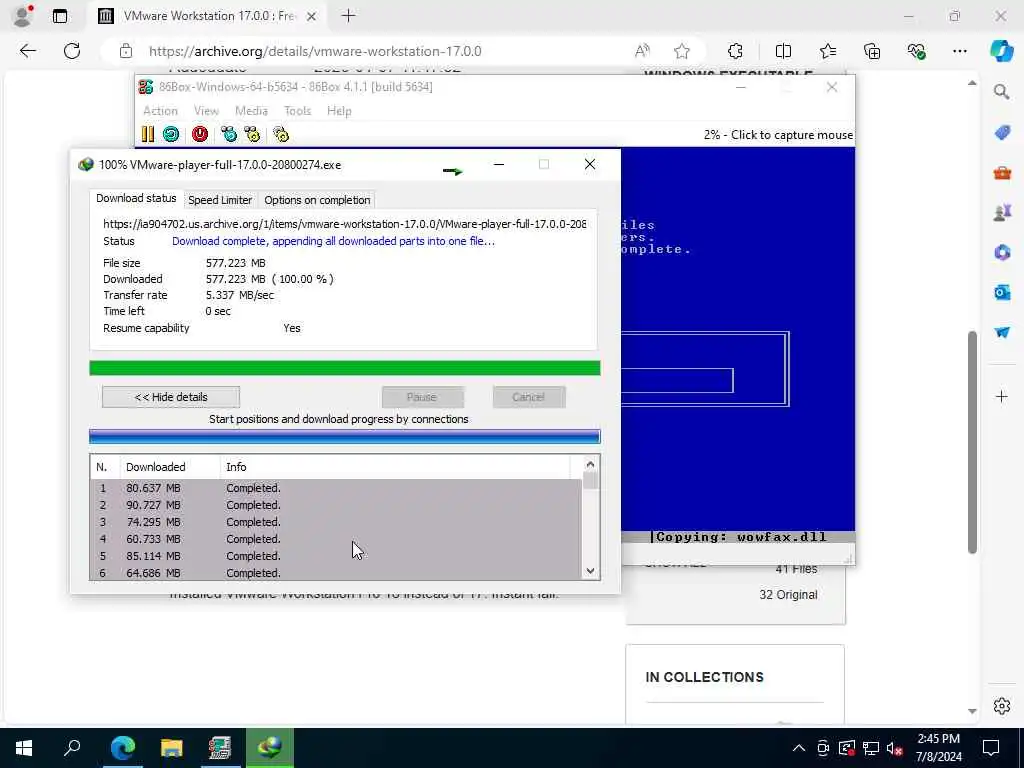Click the green download progress bar
The width and height of the screenshot is (1024, 768).
(345, 368)
